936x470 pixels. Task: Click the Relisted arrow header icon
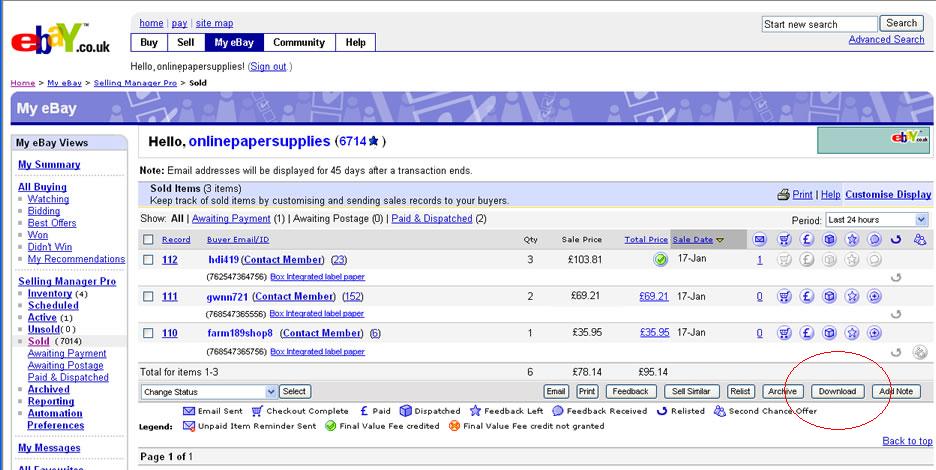pyautogui.click(x=895, y=239)
